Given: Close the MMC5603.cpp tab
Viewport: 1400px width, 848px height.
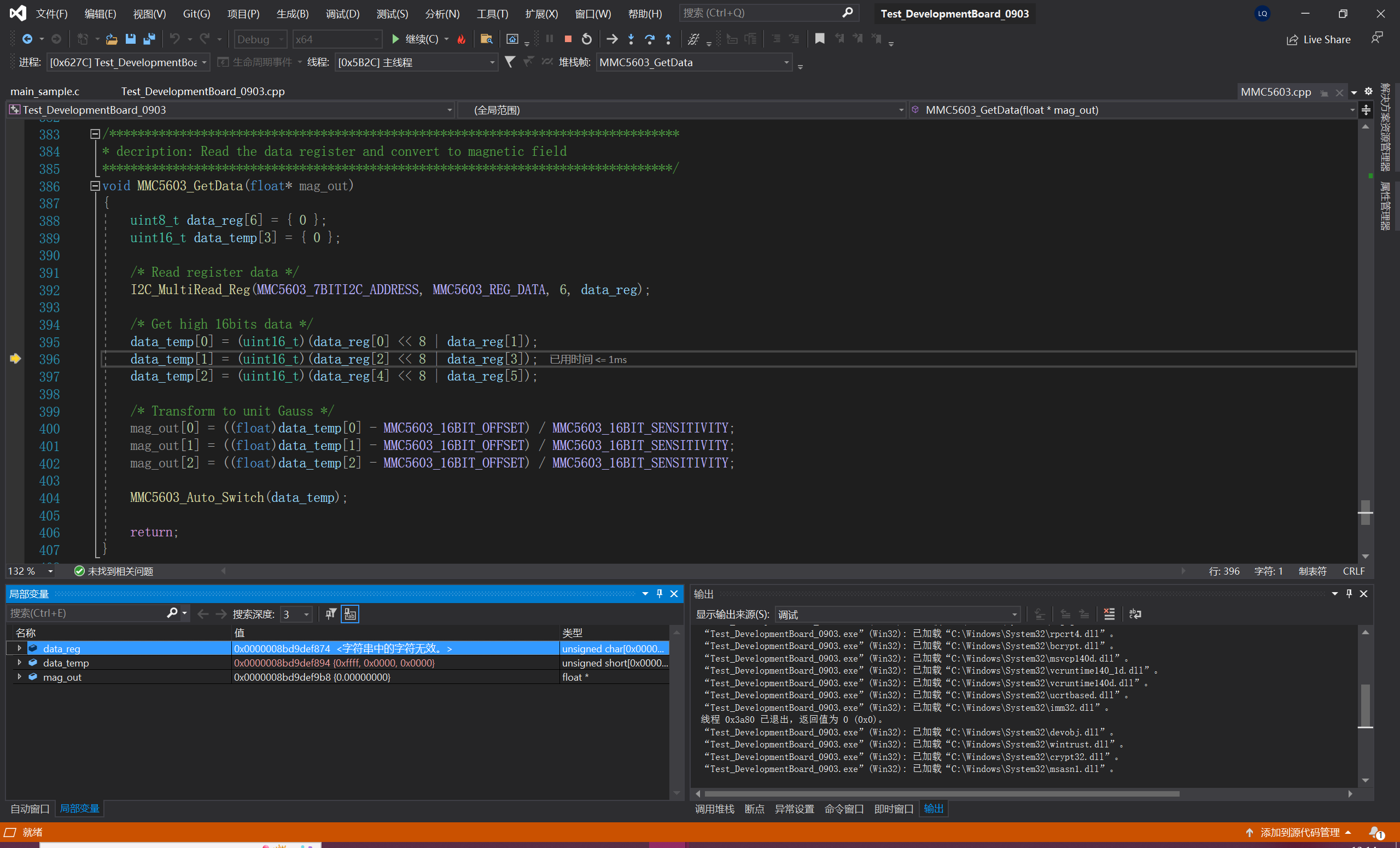Looking at the screenshot, I should click(x=1339, y=92).
